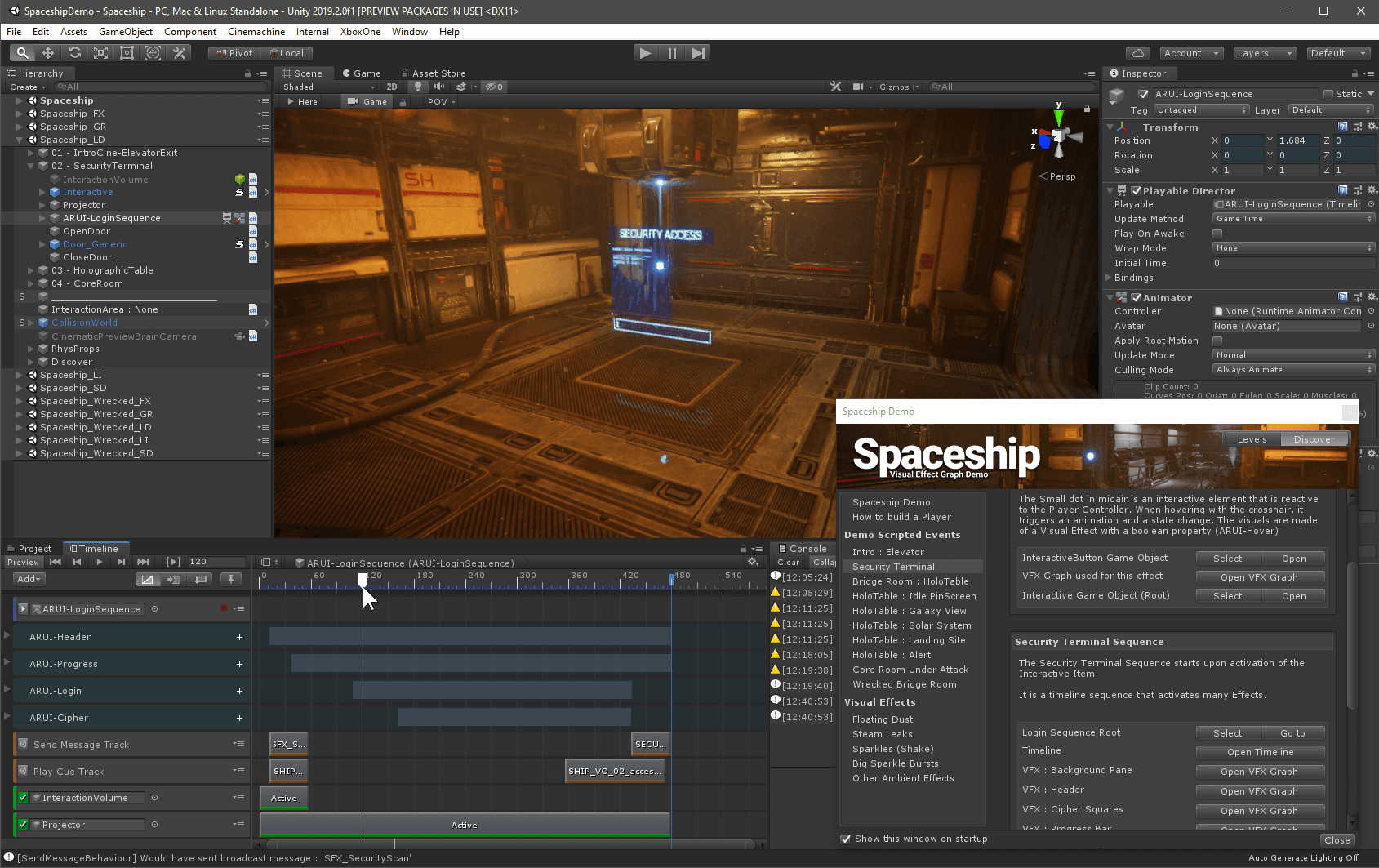Toggle 2D scene view mode
Viewport: 1379px width, 868px height.
392,87
